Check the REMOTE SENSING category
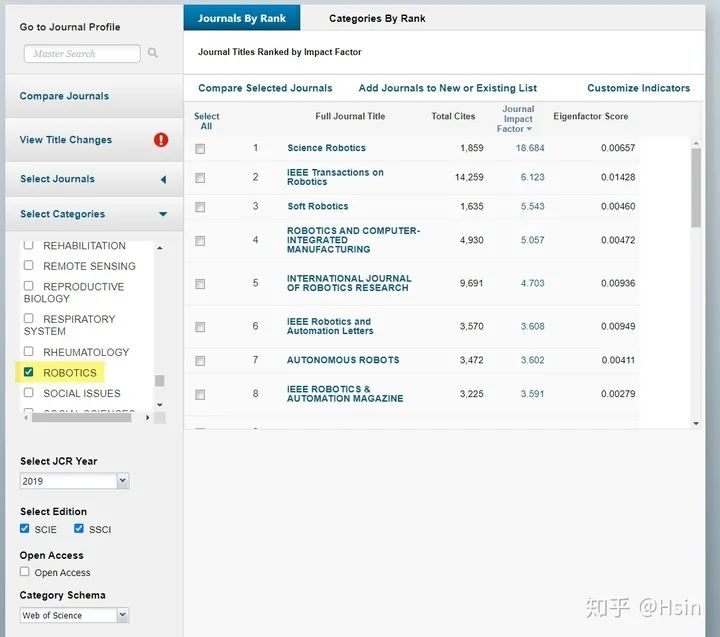The height and width of the screenshot is (637, 720). point(28,265)
